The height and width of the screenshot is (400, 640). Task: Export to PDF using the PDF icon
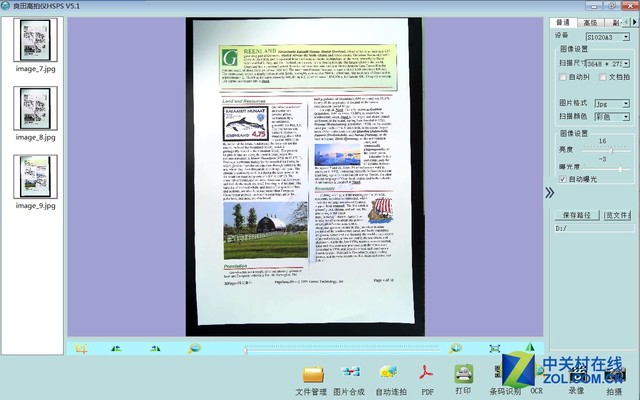point(427,374)
